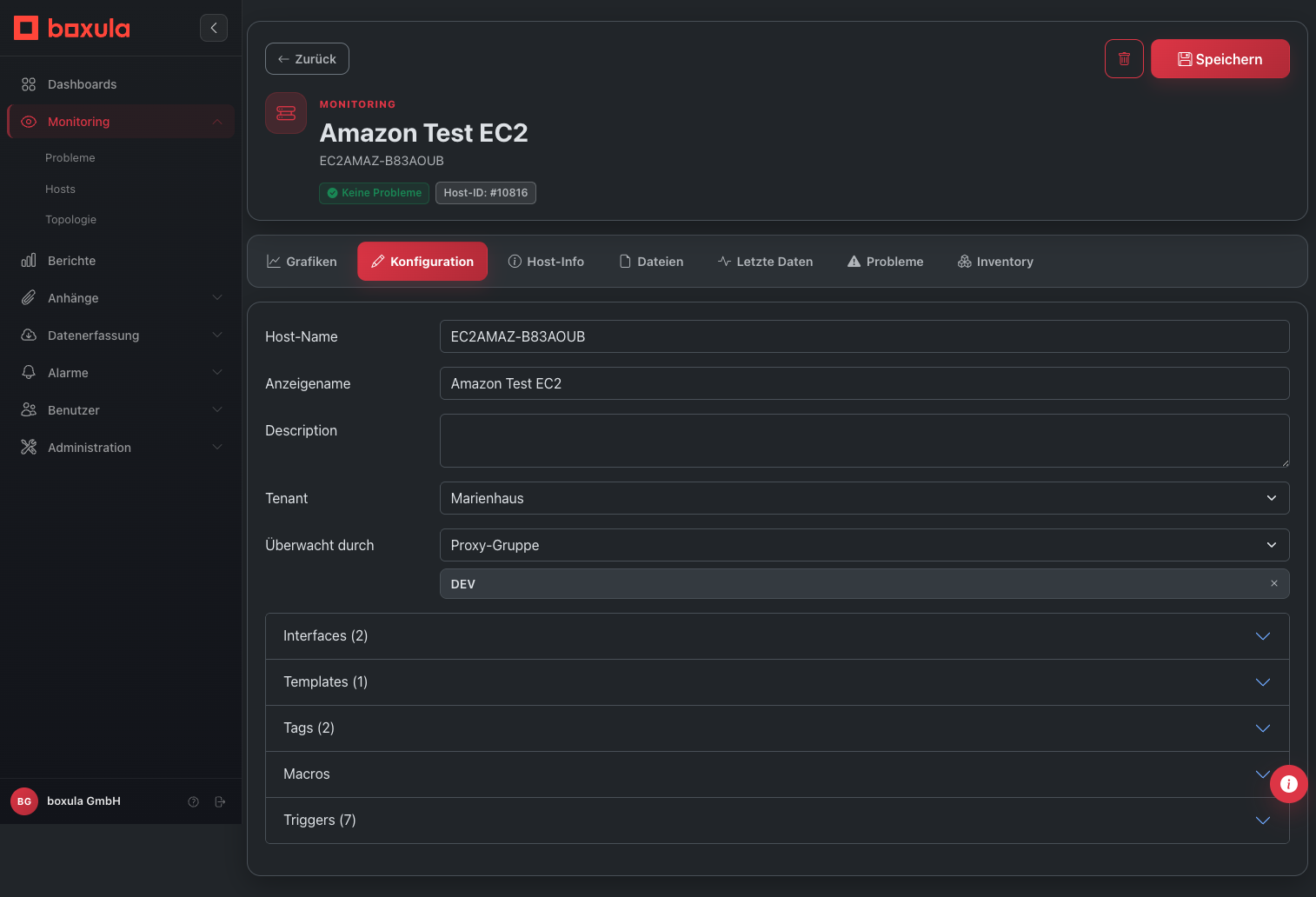Open the Letzte Daten tab

pyautogui.click(x=766, y=262)
